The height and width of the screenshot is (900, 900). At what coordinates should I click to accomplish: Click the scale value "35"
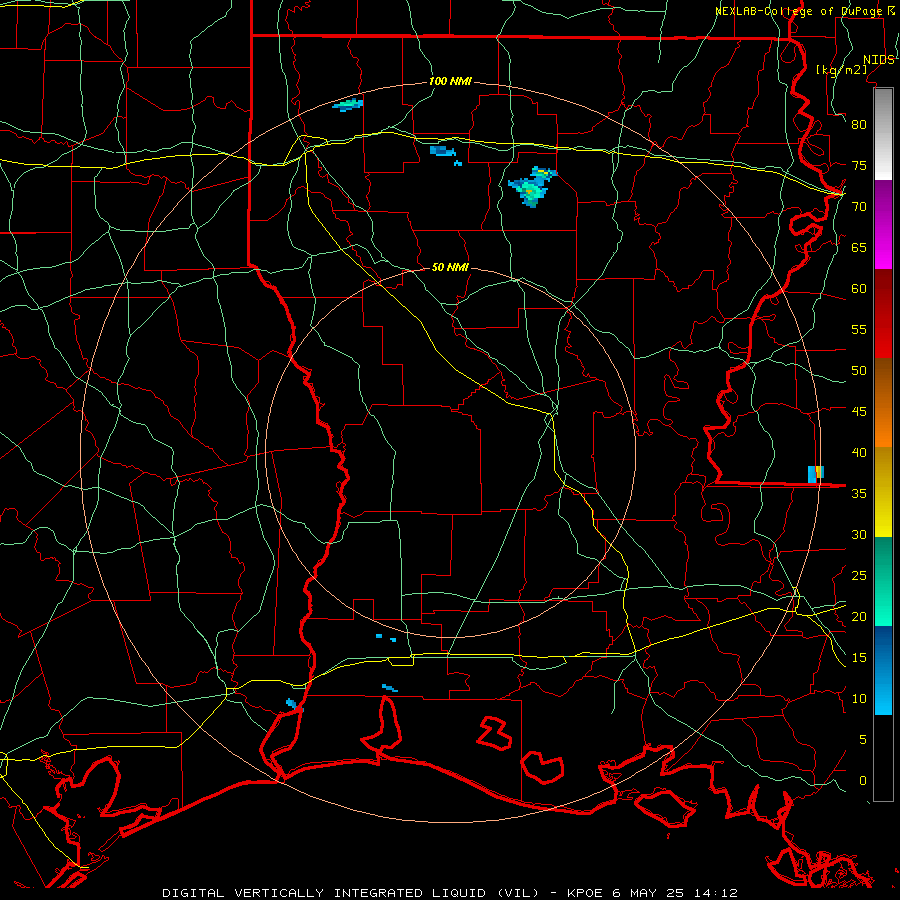click(x=859, y=494)
